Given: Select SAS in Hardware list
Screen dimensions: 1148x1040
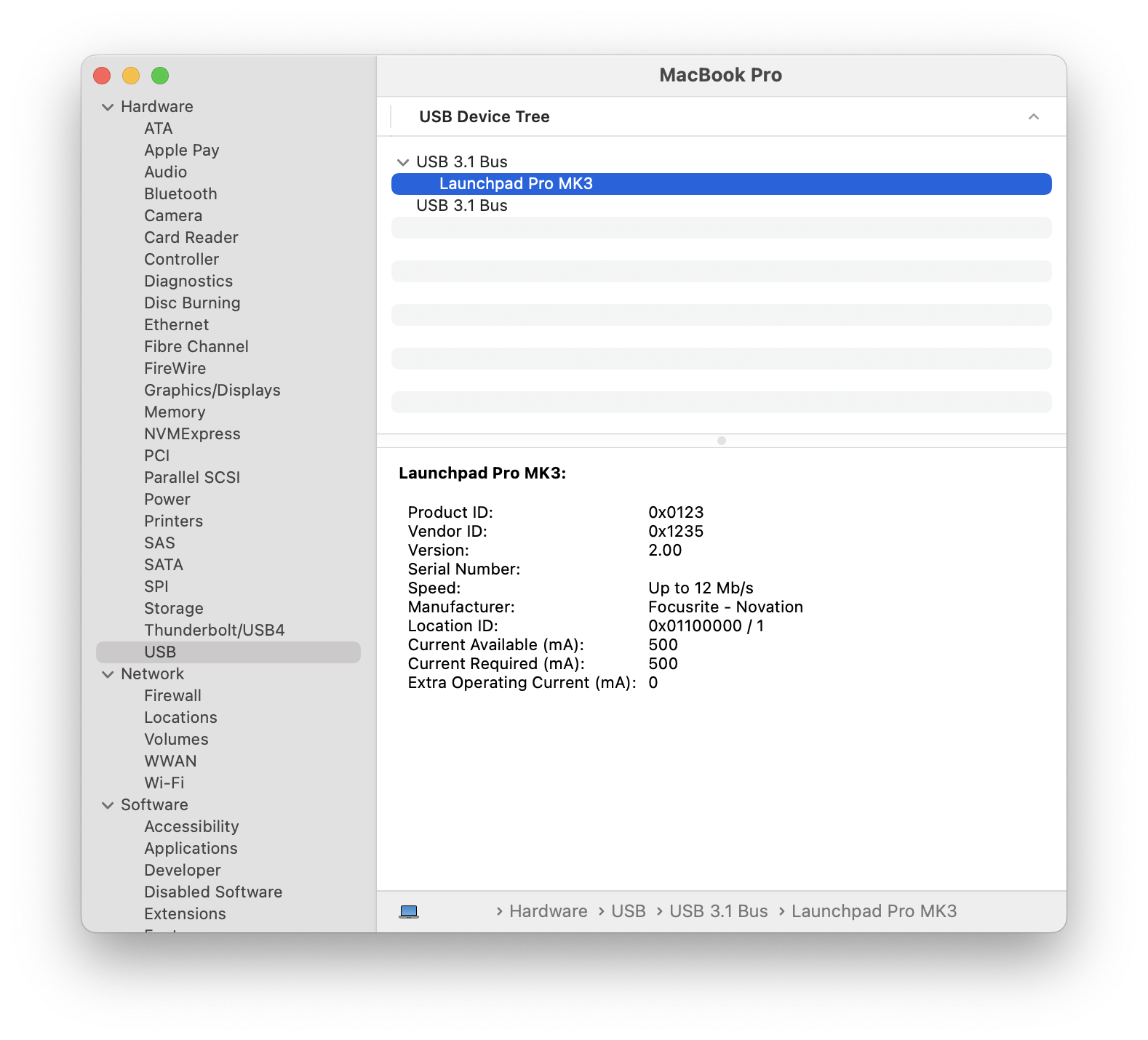Looking at the screenshot, I should pyautogui.click(x=159, y=543).
